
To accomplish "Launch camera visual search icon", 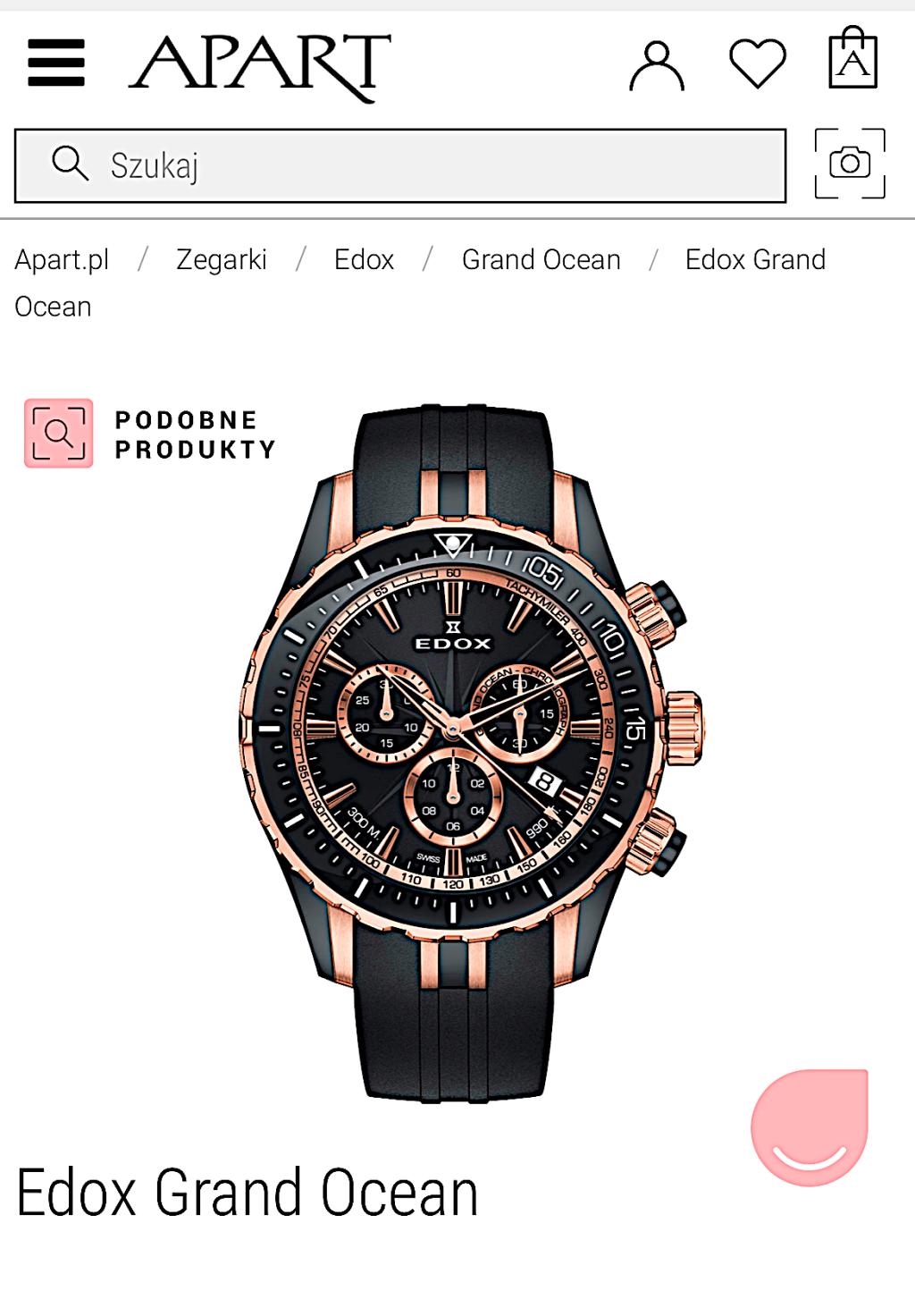I will (850, 163).
